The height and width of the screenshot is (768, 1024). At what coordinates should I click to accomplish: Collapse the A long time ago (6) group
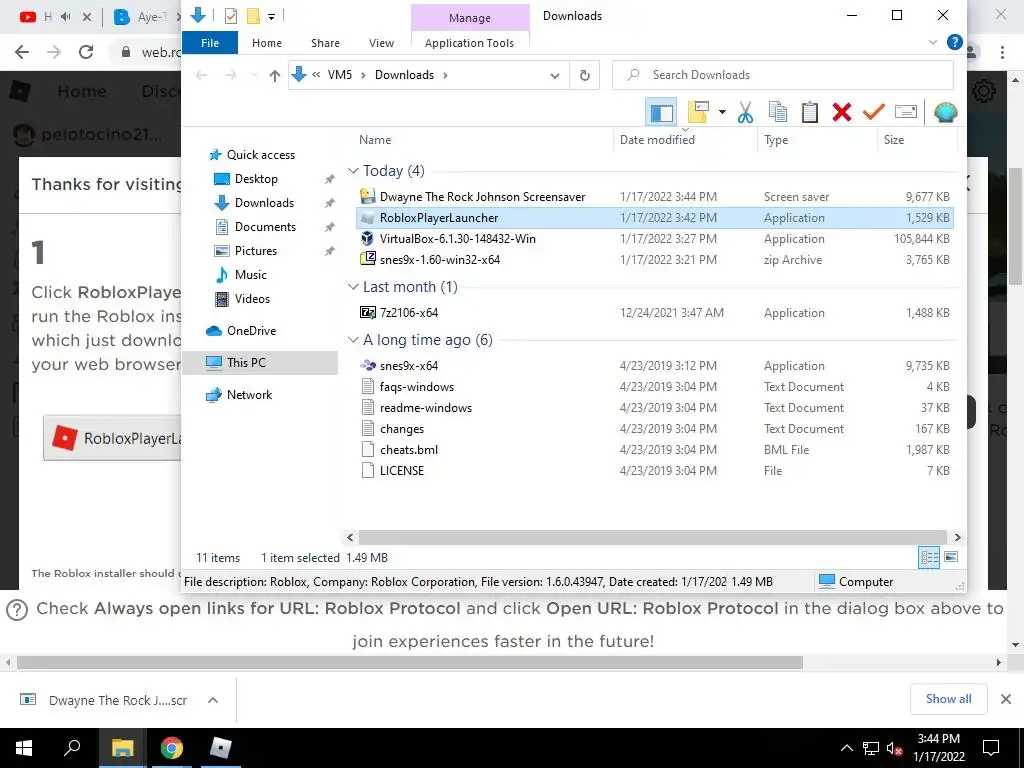pyautogui.click(x=353, y=340)
